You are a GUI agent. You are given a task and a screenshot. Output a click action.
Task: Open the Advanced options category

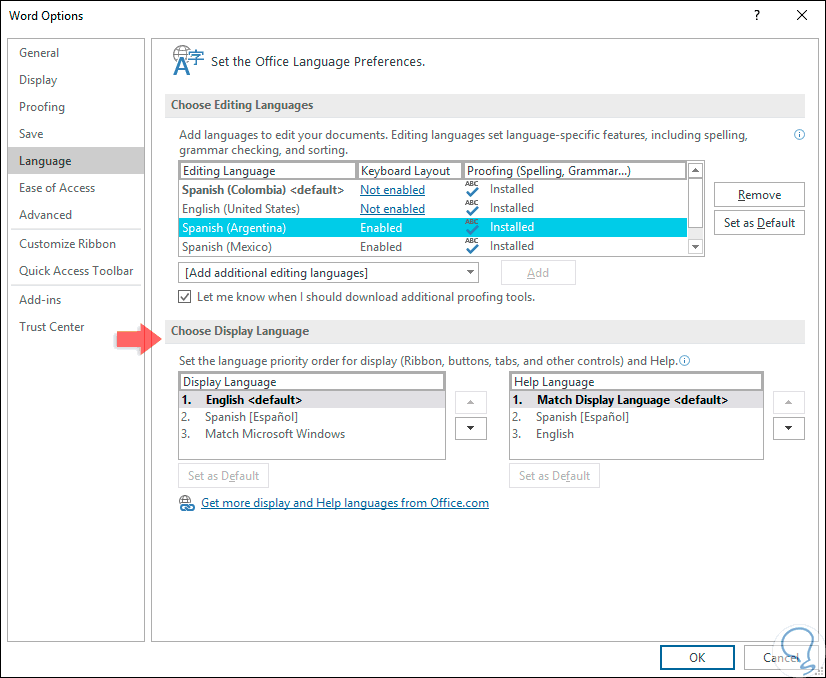[76, 215]
